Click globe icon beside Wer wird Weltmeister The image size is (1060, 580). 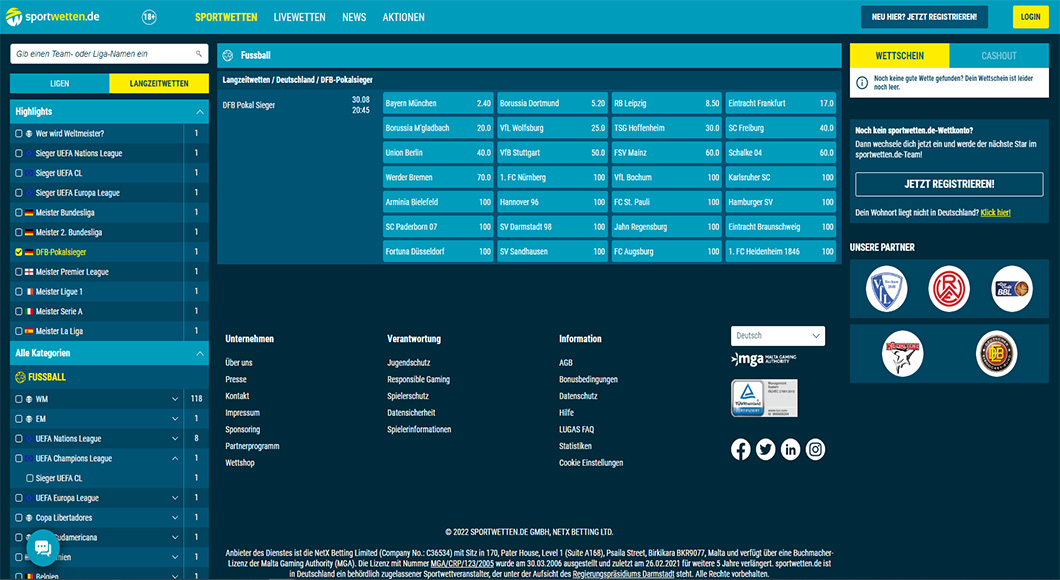click(x=29, y=134)
